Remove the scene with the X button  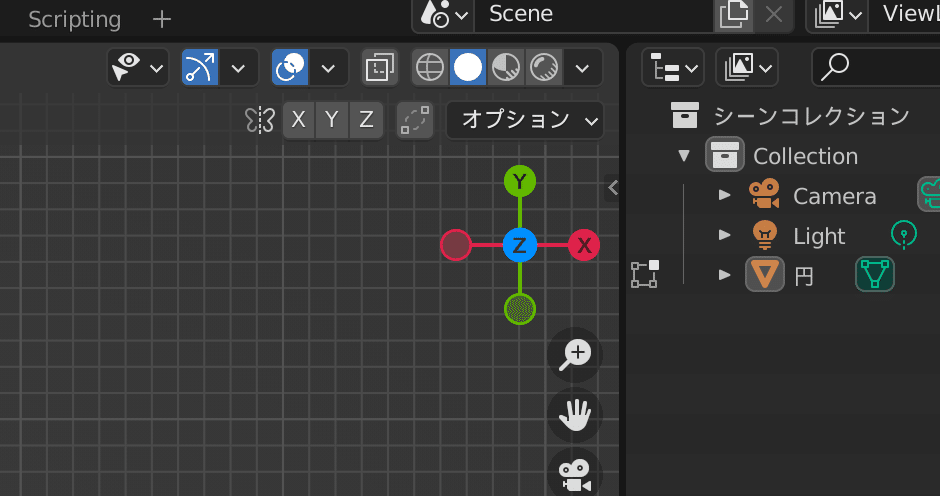coord(774,14)
